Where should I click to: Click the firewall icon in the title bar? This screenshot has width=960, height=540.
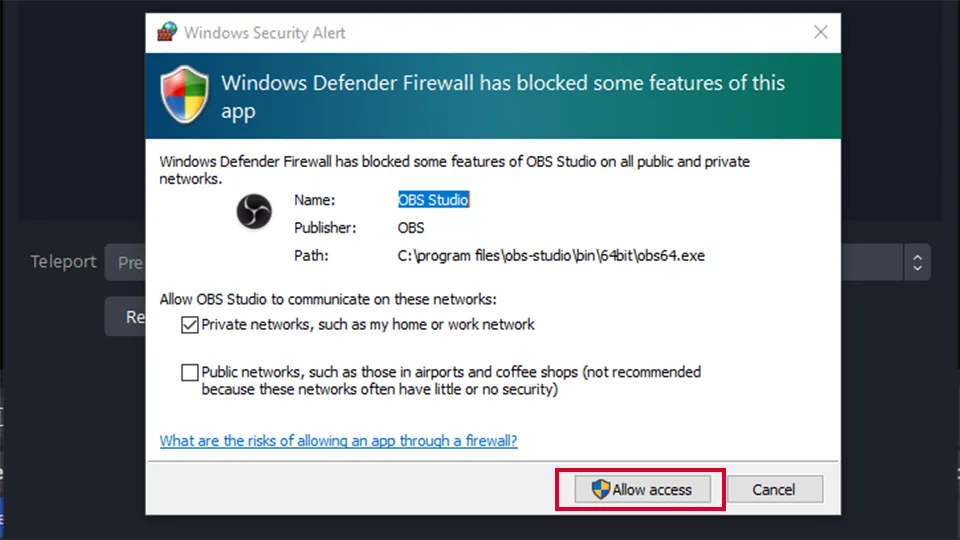167,32
